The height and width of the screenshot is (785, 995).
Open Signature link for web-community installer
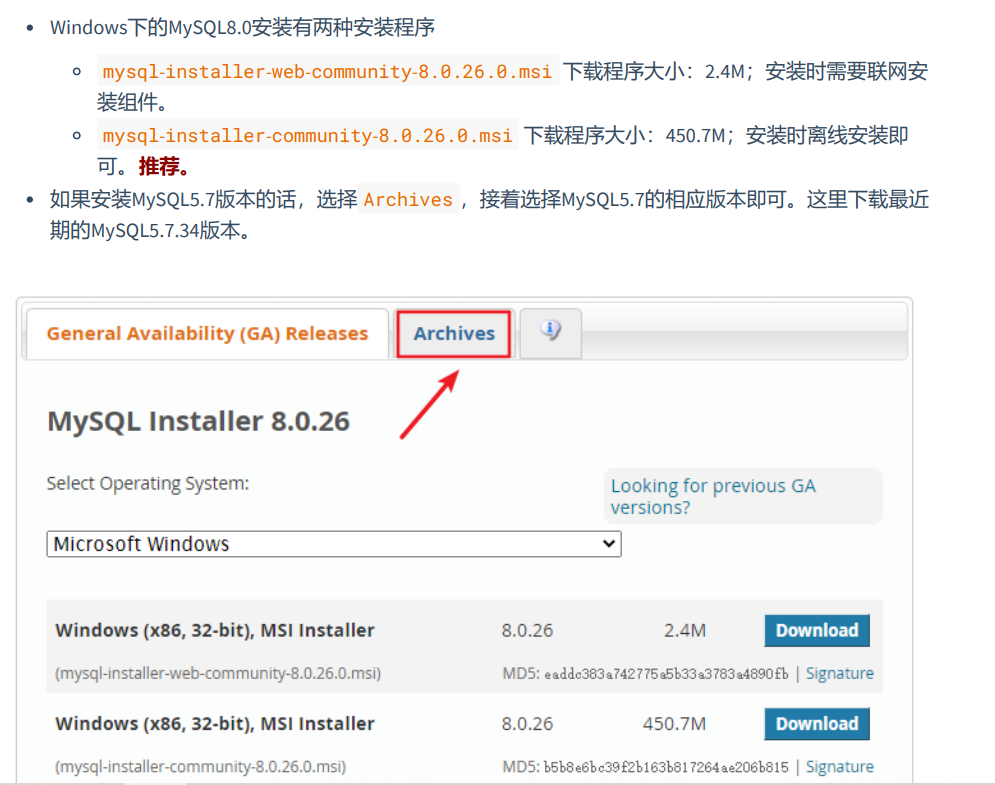coord(840,673)
